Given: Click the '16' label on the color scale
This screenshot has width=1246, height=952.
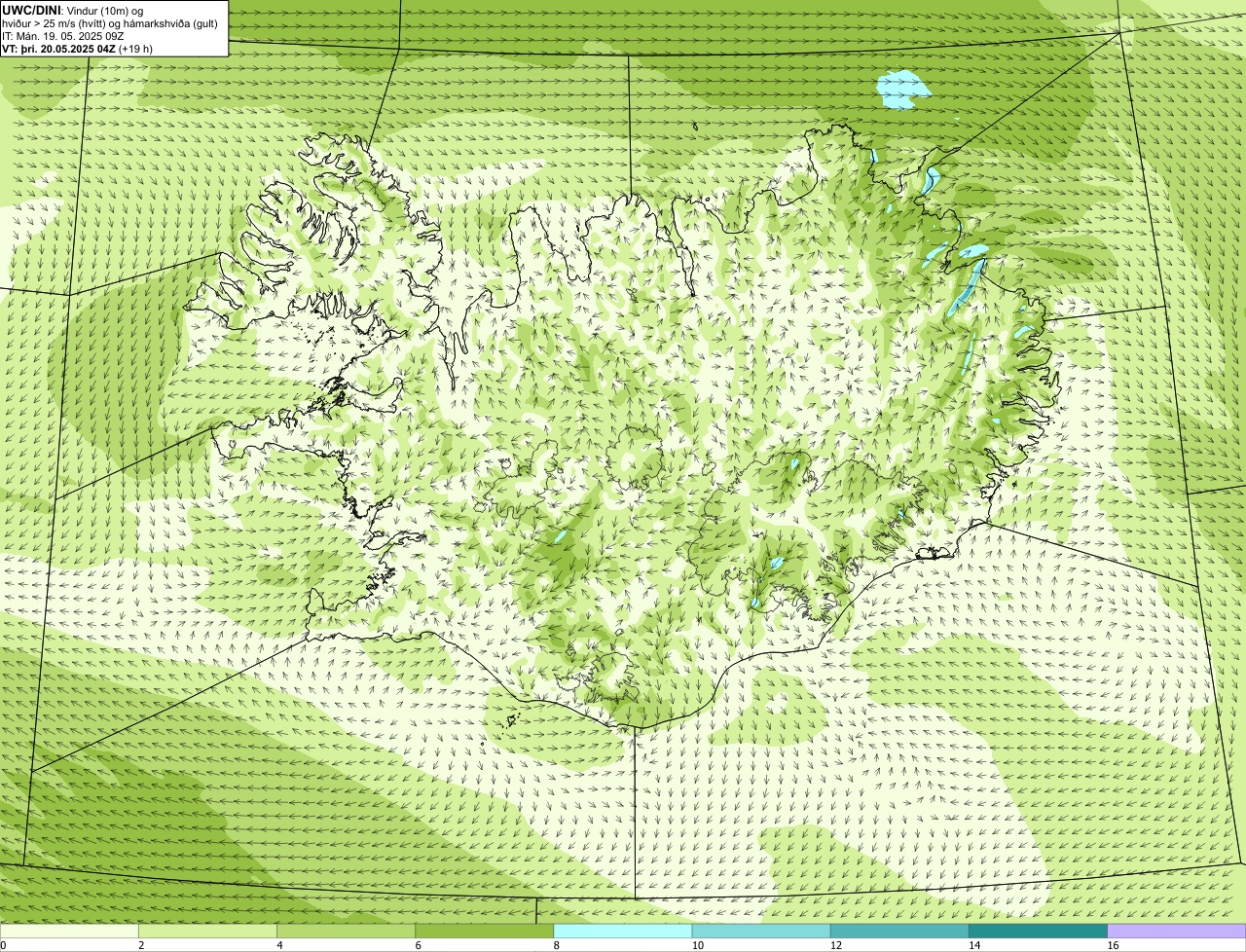Looking at the screenshot, I should tap(1113, 945).
